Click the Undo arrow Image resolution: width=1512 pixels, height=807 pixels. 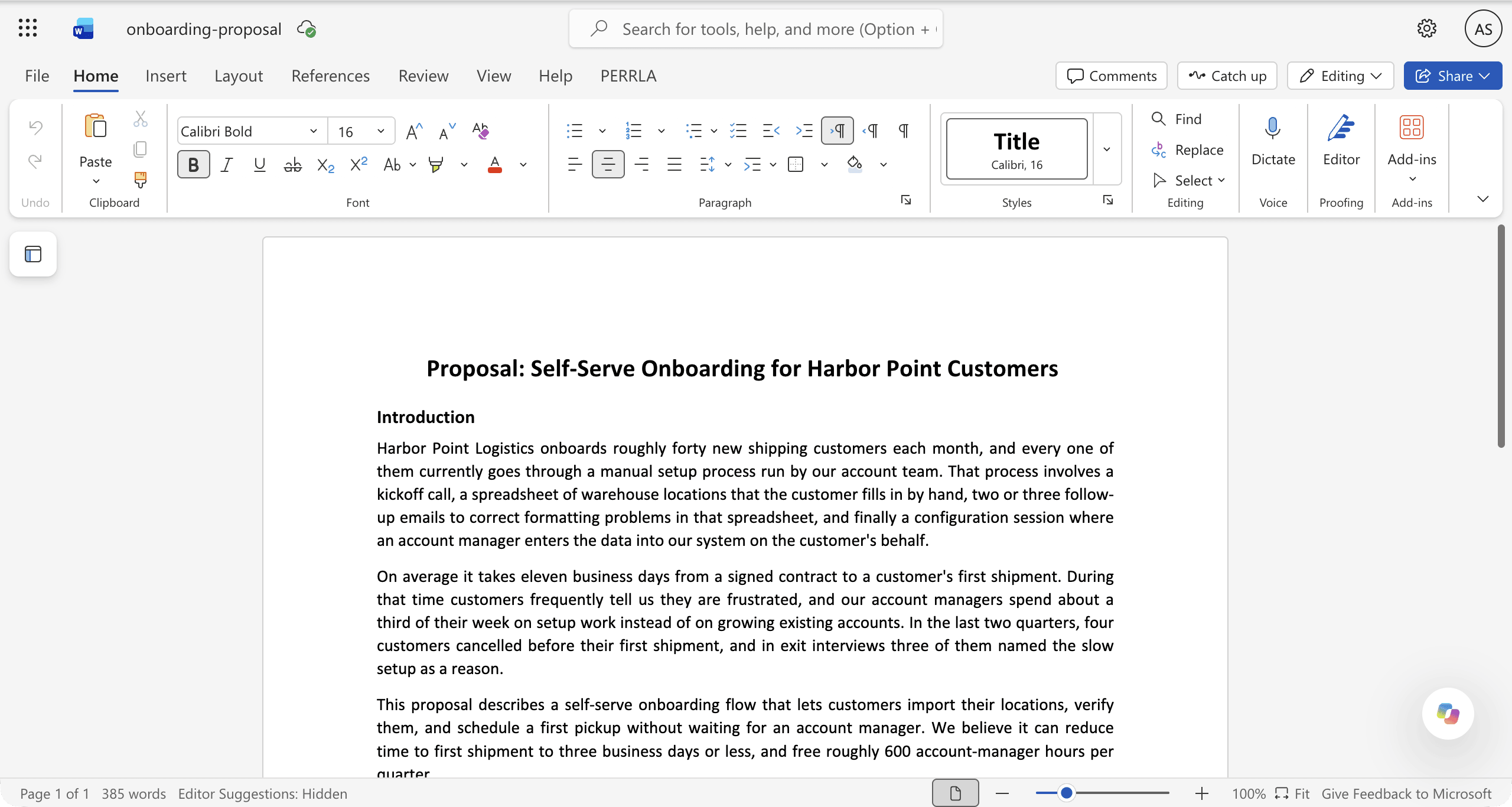(35, 128)
